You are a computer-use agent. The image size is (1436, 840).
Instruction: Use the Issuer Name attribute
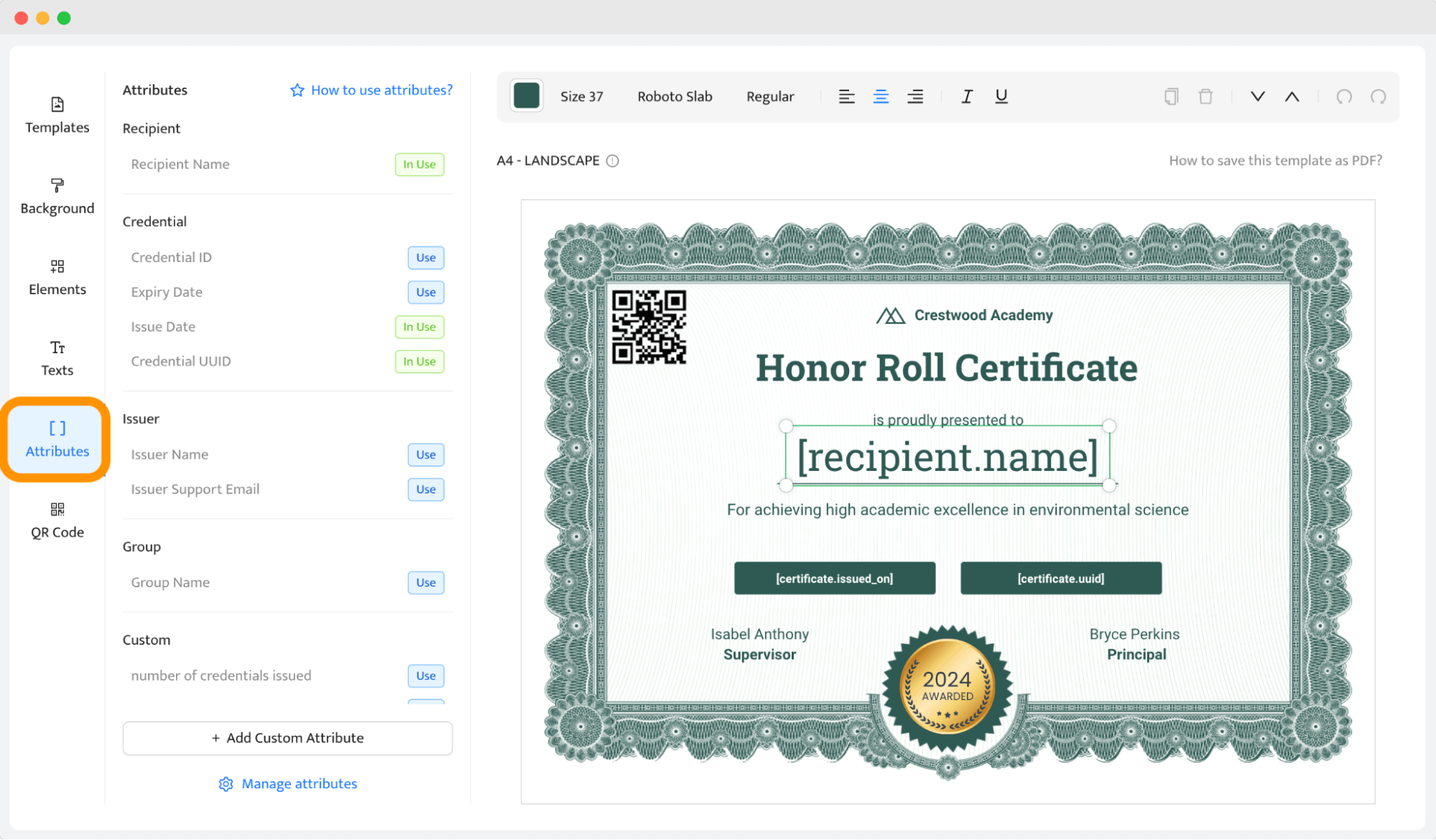pyautogui.click(x=426, y=454)
